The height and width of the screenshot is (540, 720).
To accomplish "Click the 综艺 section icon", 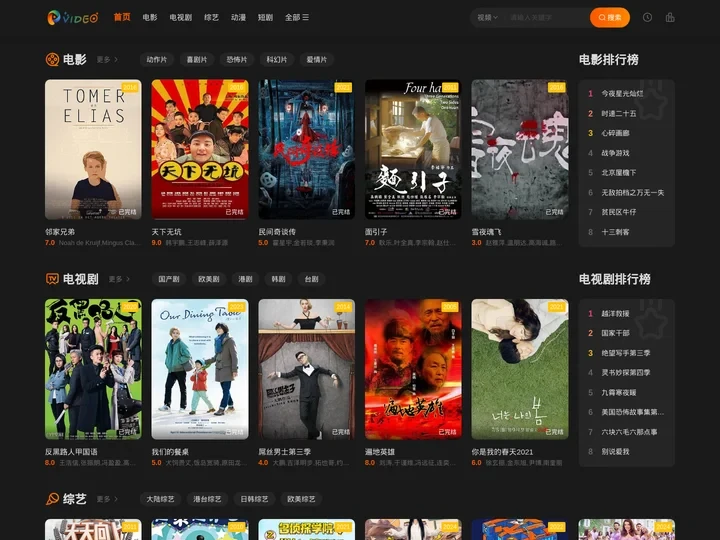I will (52, 499).
